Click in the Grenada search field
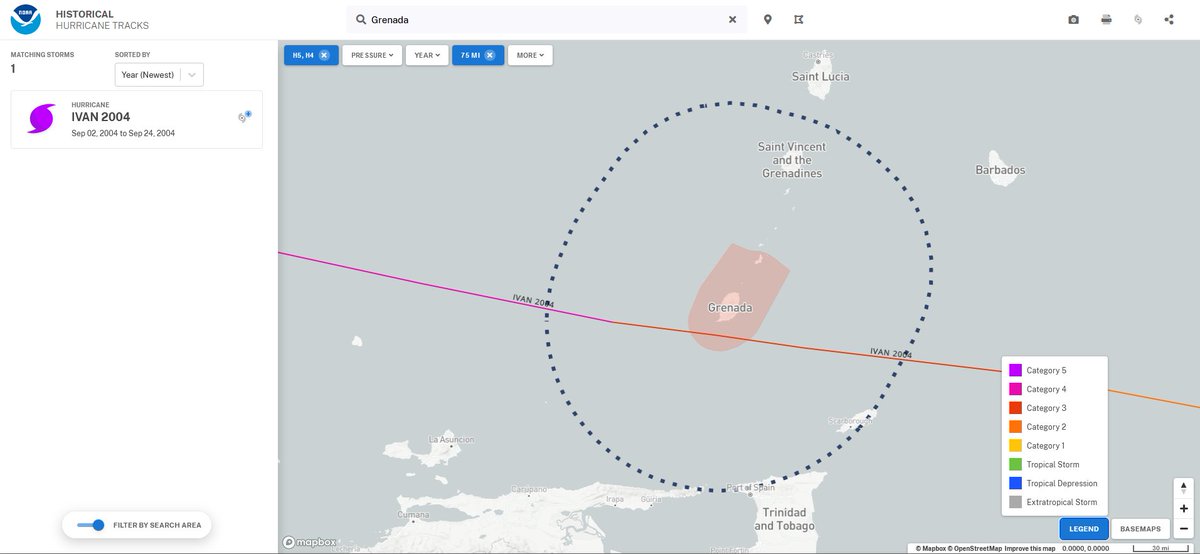Image resolution: width=1200 pixels, height=554 pixels. coord(545,19)
